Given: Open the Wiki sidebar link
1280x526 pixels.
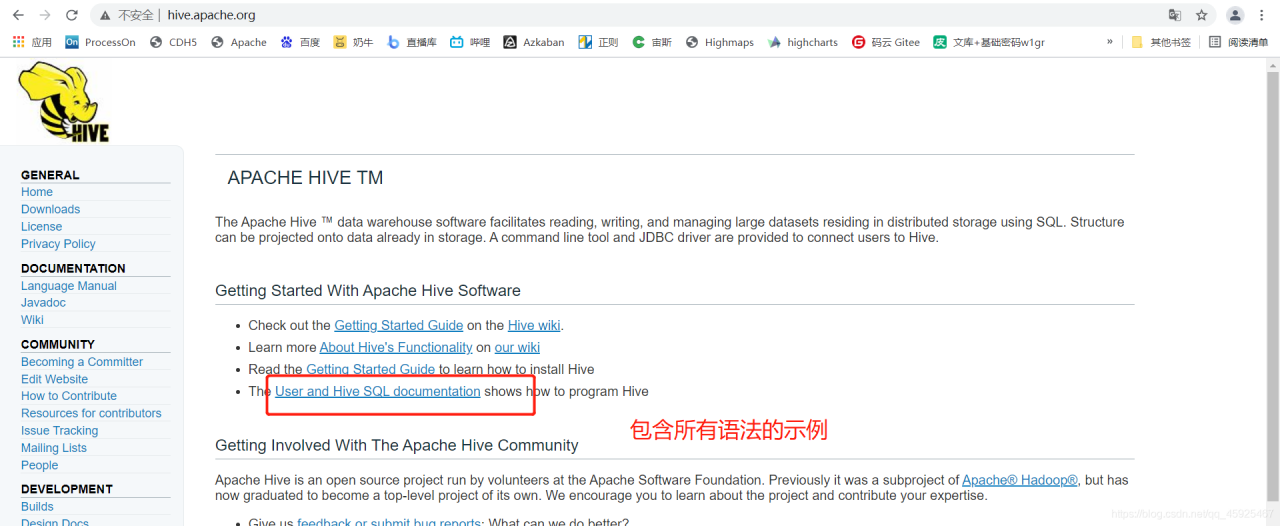Looking at the screenshot, I should [32, 320].
